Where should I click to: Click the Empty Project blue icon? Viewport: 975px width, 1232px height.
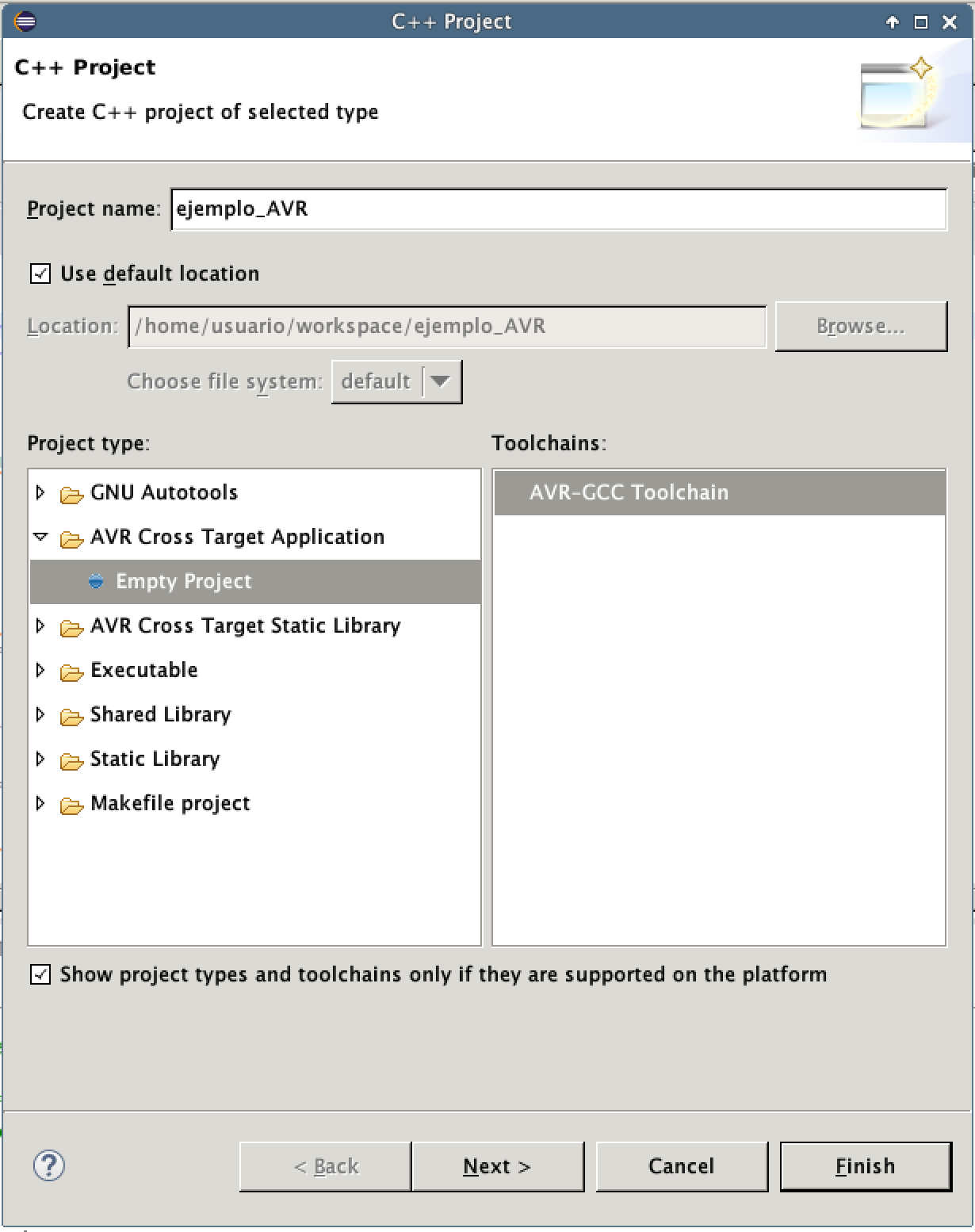[x=96, y=582]
